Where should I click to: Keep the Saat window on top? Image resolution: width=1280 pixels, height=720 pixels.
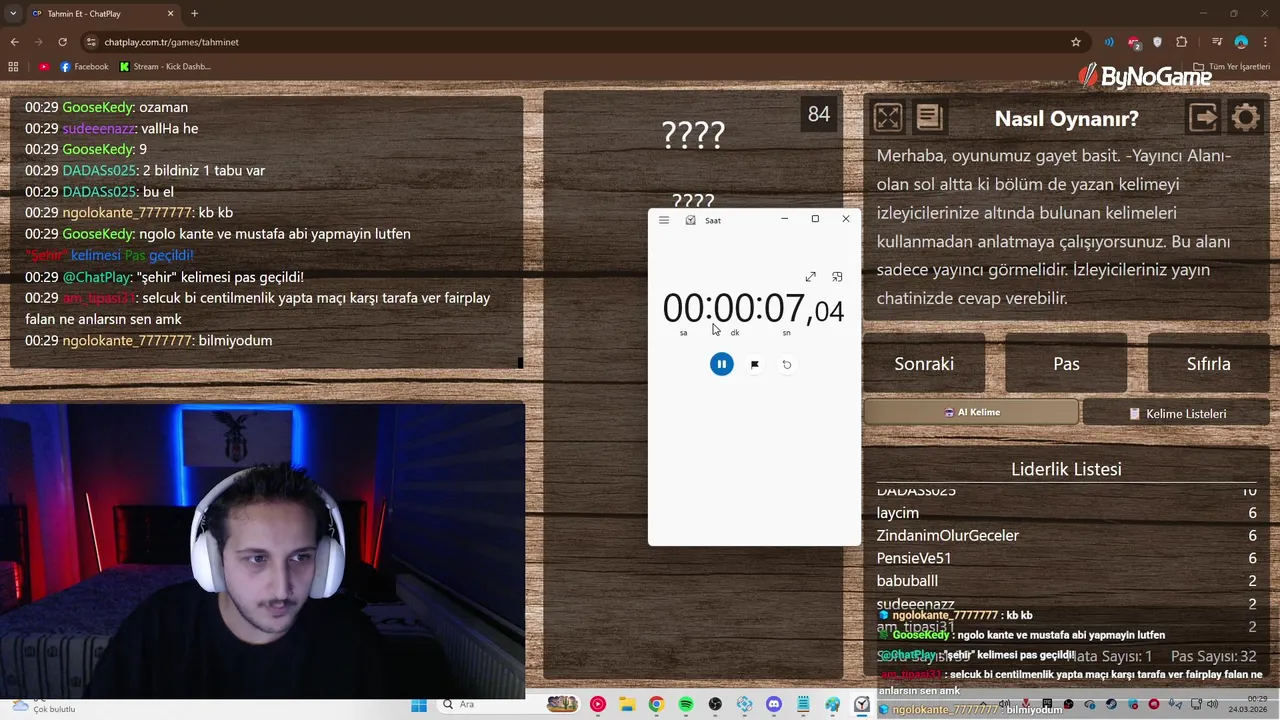[837, 277]
